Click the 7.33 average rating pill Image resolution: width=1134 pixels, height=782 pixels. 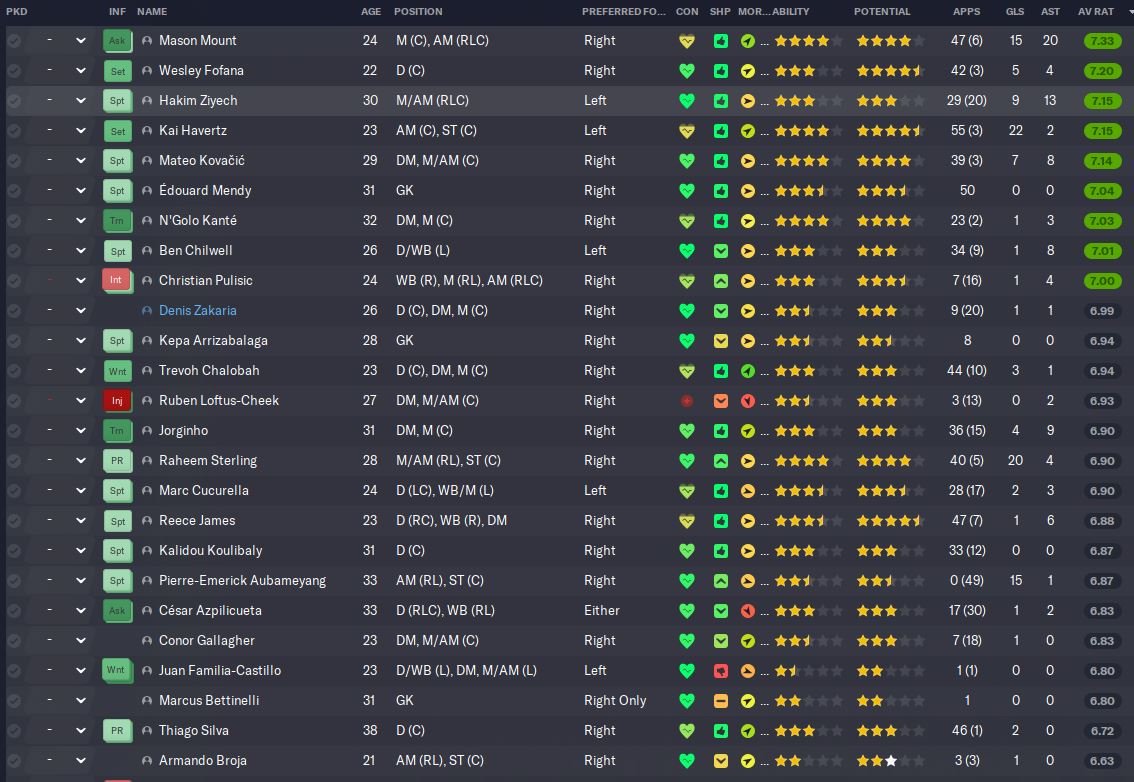click(x=1102, y=41)
